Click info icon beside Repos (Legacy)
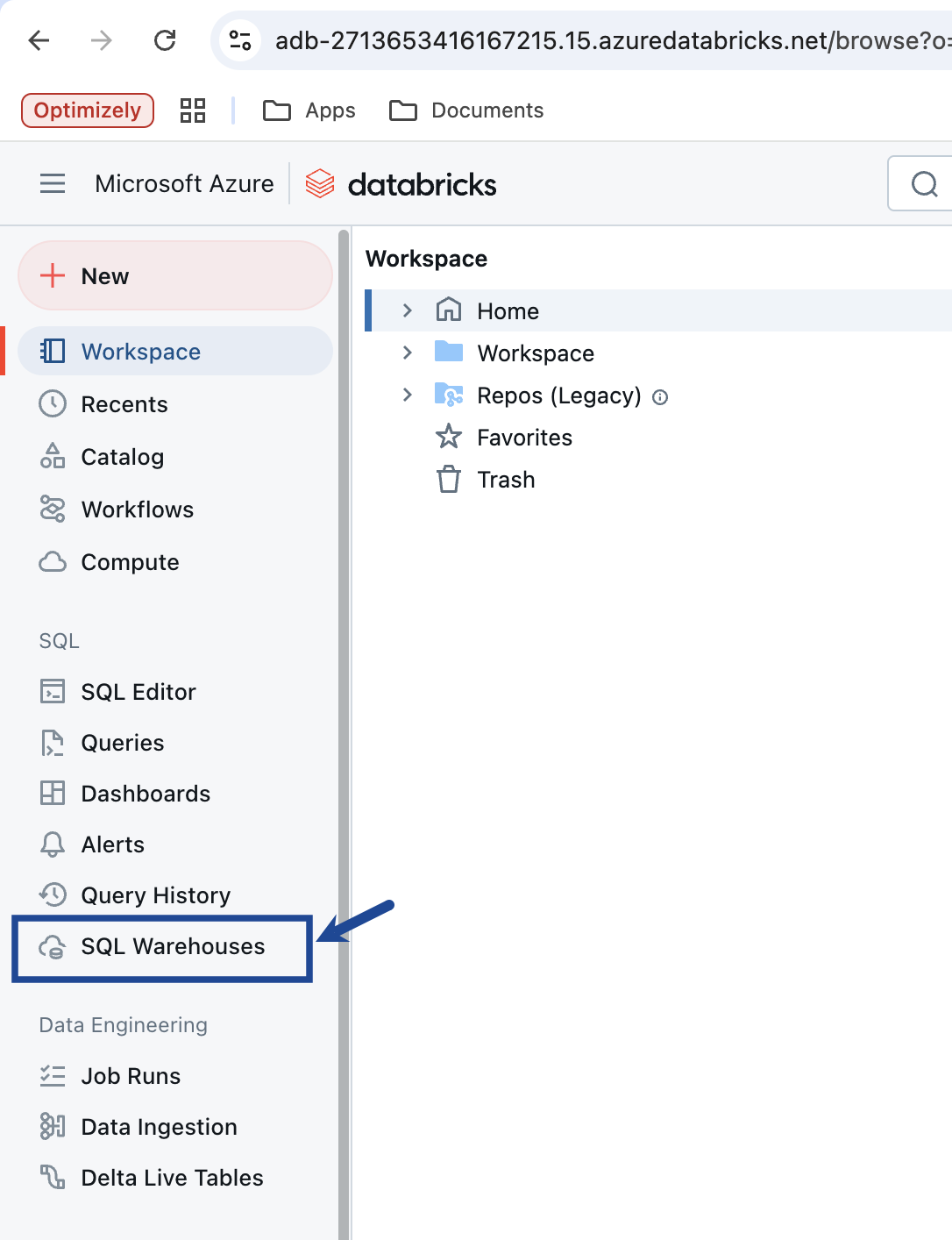 [x=660, y=397]
